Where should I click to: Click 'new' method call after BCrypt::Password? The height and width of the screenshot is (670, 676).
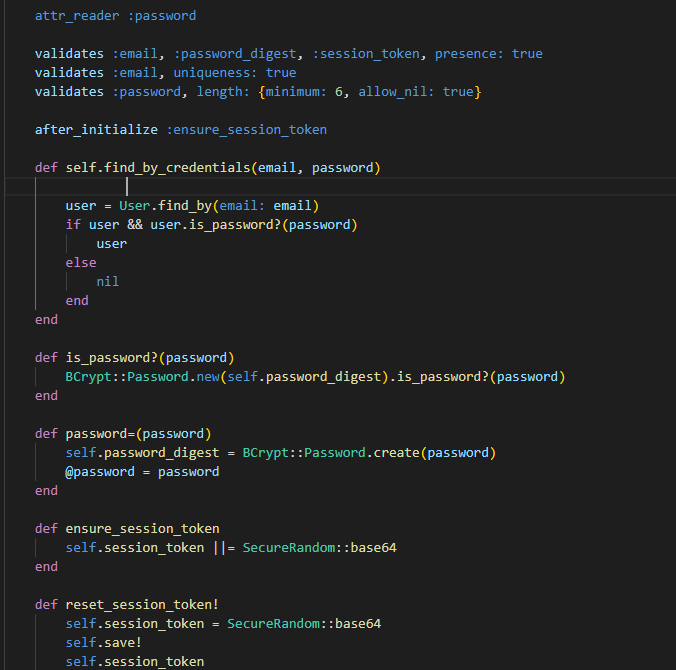click(x=208, y=376)
